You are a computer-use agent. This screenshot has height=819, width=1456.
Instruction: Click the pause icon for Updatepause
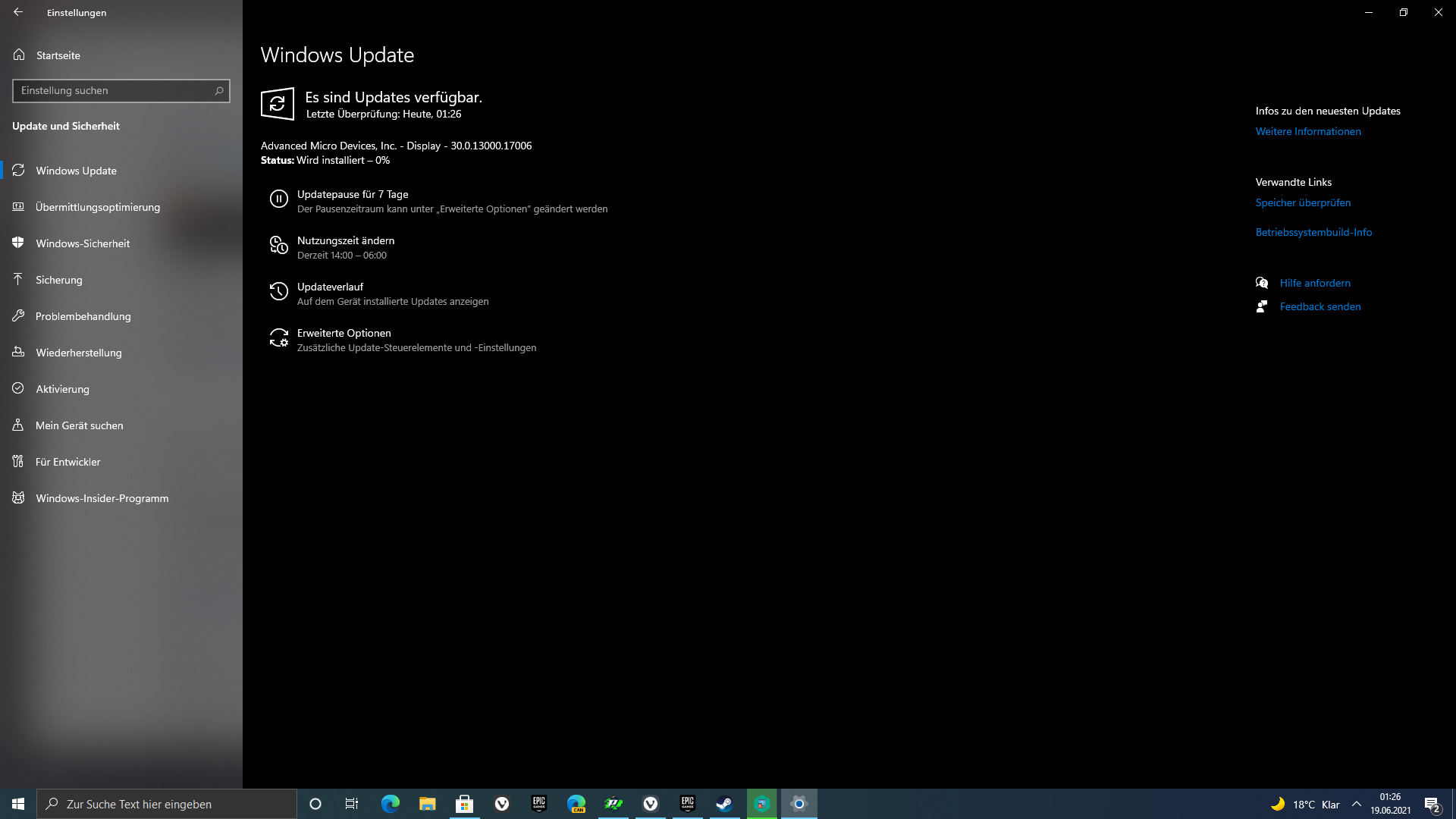[278, 199]
